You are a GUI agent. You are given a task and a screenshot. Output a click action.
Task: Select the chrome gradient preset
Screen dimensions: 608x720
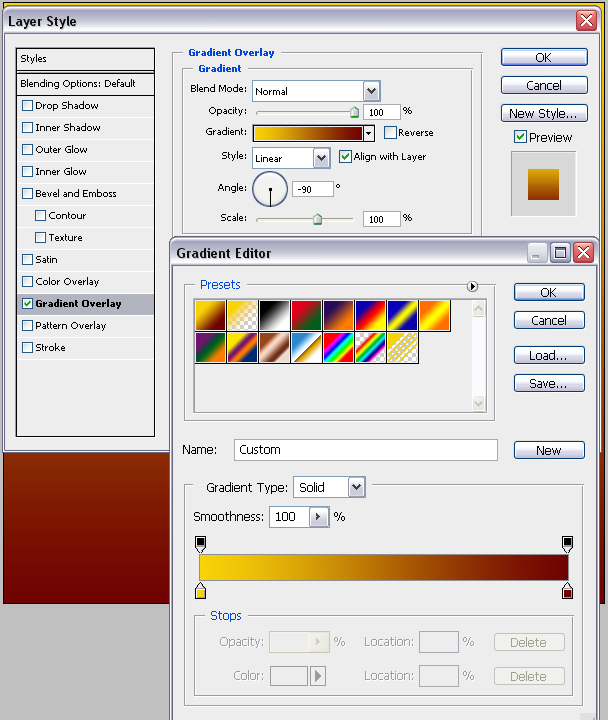[x=306, y=348]
